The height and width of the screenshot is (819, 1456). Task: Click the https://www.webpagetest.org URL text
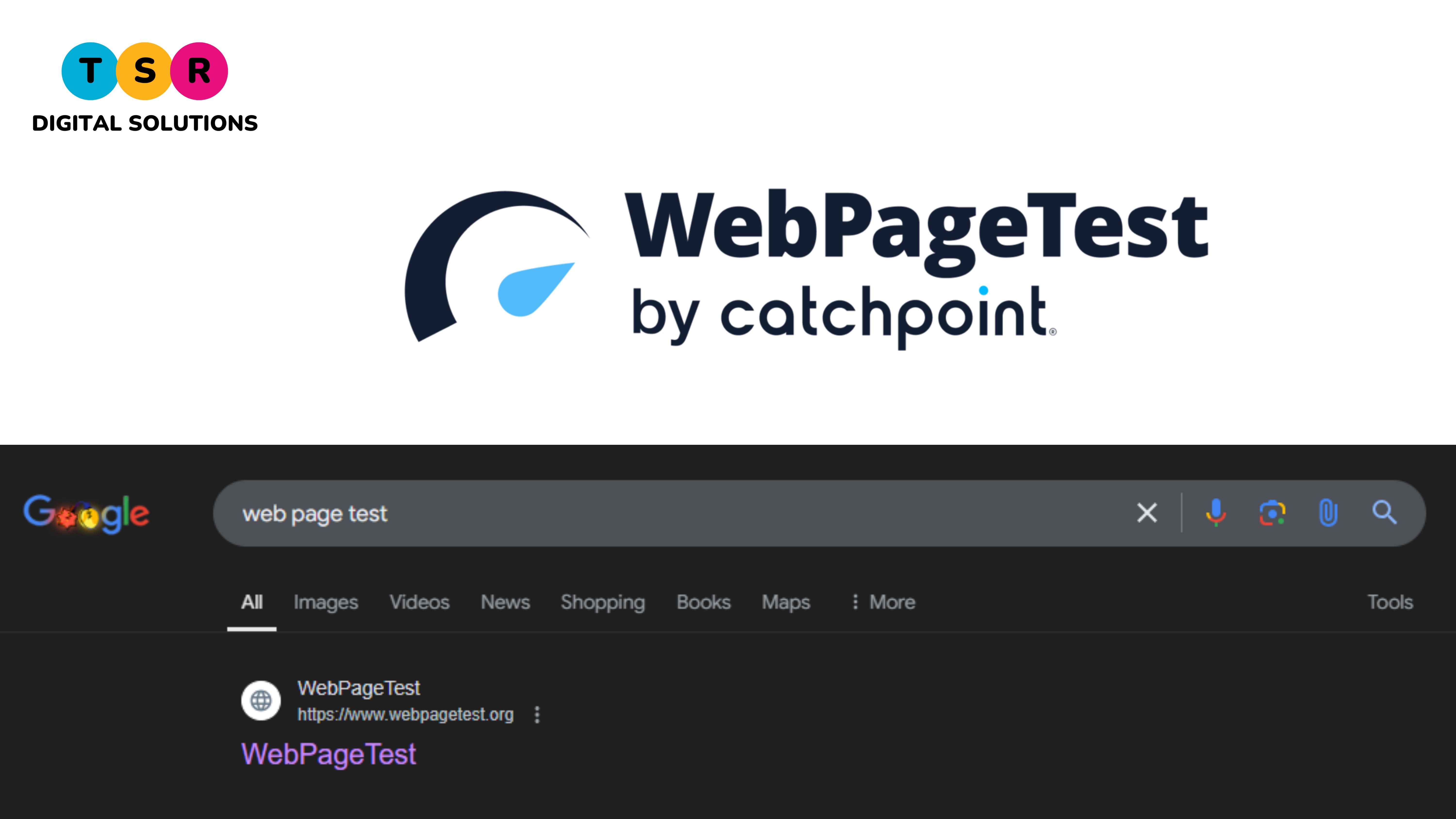pos(405,714)
